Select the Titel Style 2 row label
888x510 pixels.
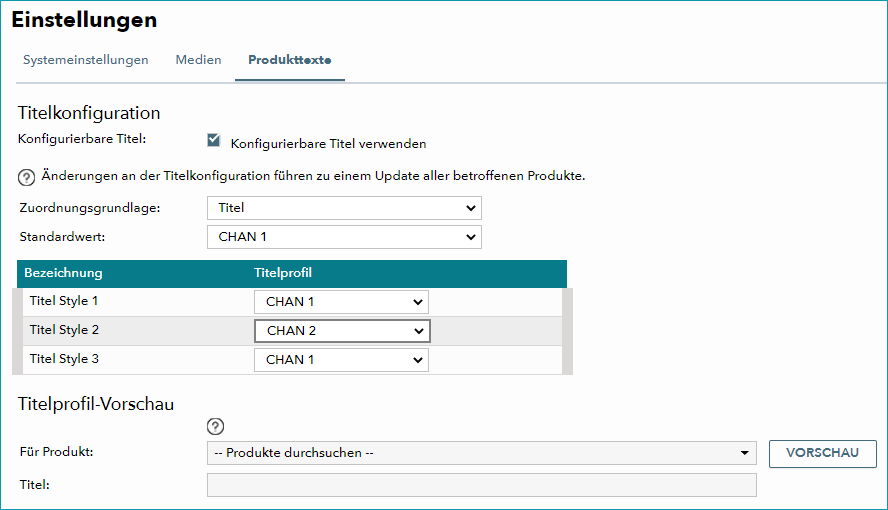point(64,329)
